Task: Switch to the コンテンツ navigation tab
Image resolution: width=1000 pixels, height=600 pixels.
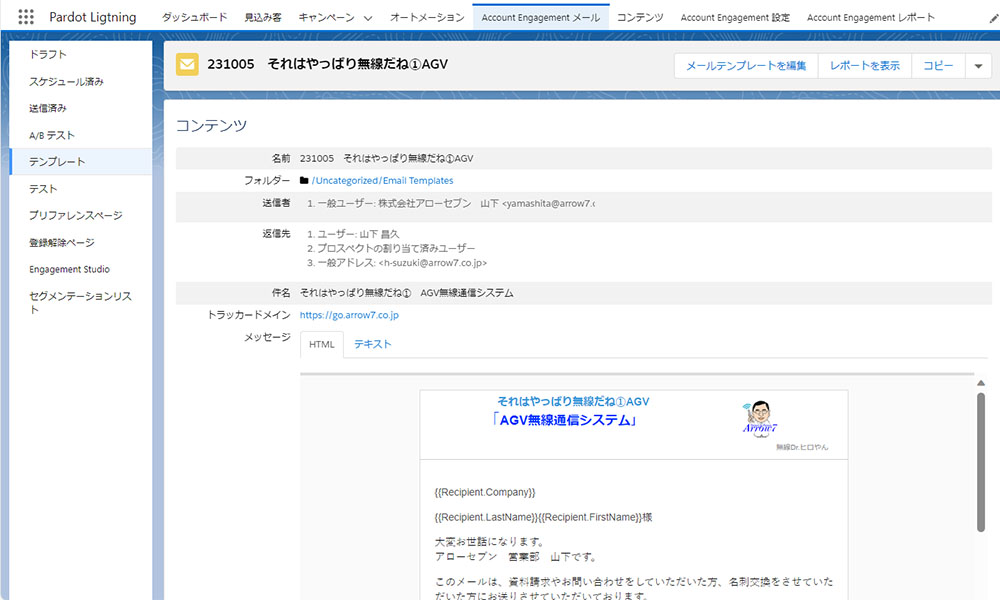Action: [640, 17]
